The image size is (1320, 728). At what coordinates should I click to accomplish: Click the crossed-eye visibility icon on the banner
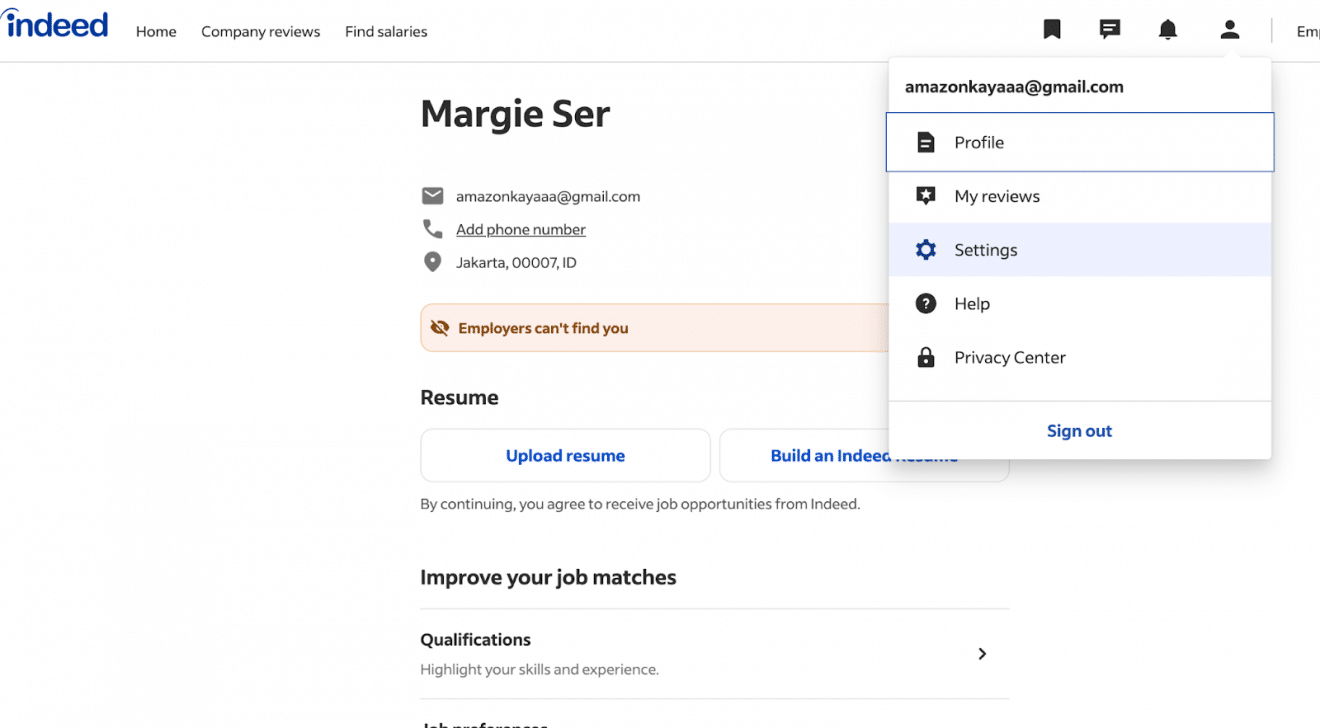point(439,327)
